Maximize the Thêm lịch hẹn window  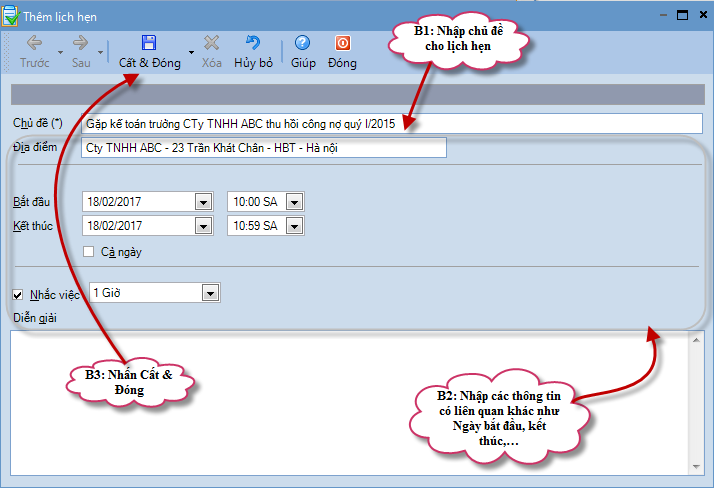coord(682,14)
